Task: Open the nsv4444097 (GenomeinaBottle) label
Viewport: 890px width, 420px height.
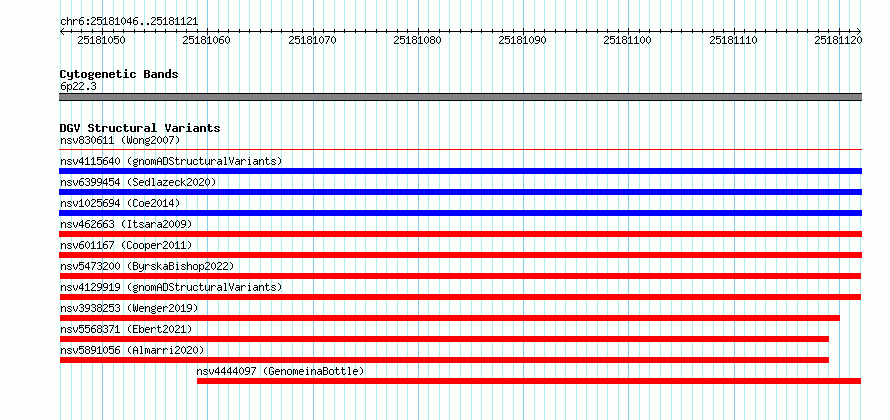Action: (280, 371)
